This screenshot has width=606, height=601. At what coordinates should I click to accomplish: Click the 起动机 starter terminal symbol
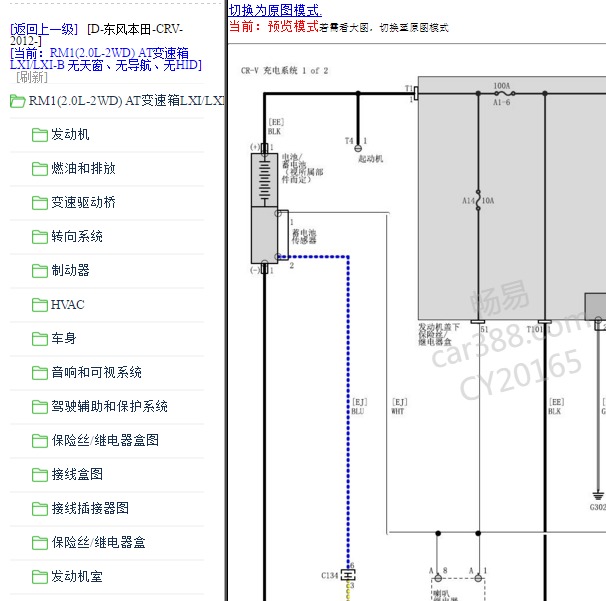358,148
